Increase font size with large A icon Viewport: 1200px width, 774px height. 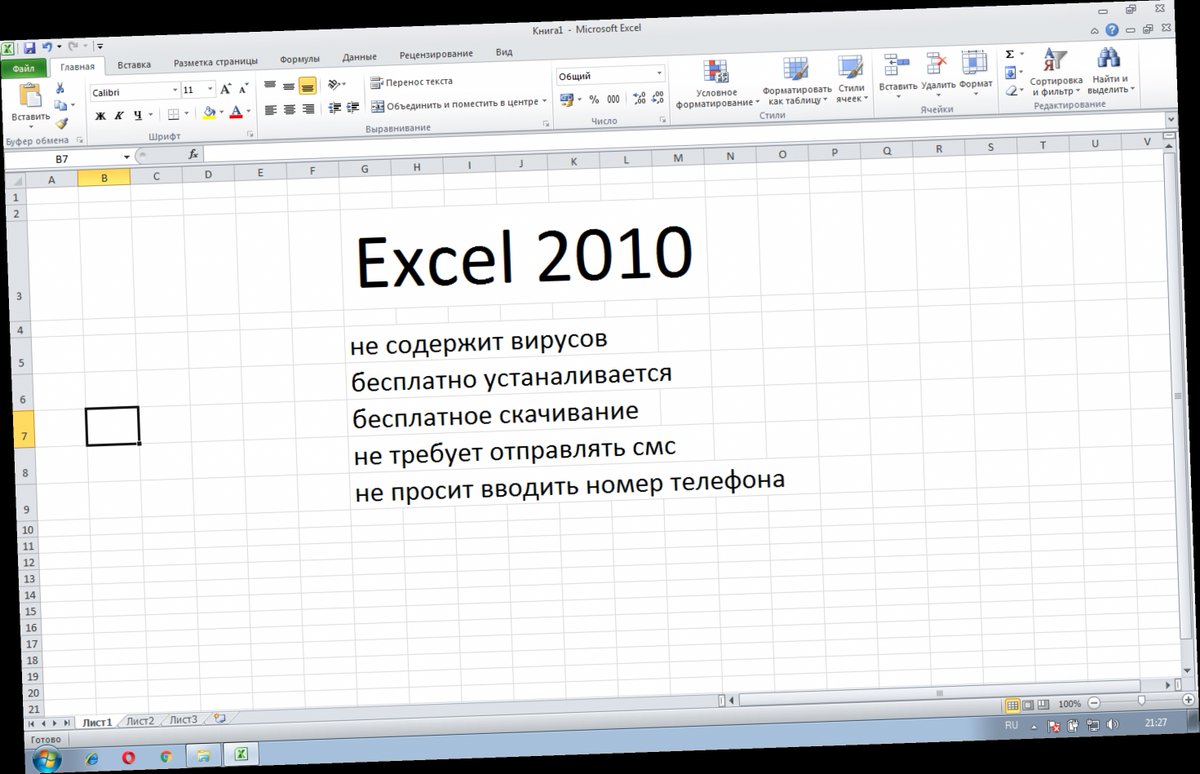[226, 89]
